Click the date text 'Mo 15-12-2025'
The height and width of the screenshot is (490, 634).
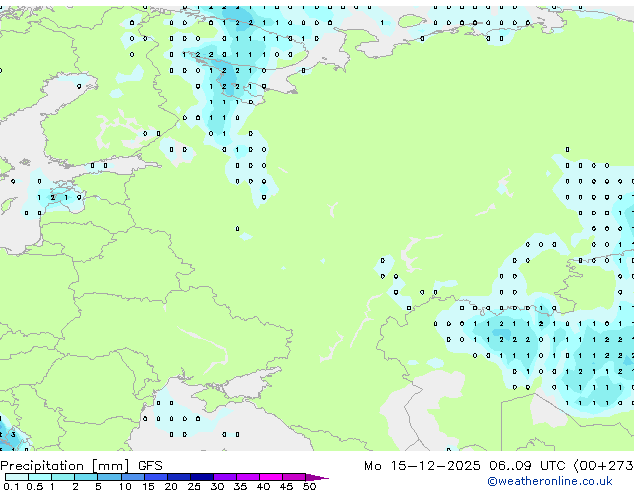tap(422, 466)
